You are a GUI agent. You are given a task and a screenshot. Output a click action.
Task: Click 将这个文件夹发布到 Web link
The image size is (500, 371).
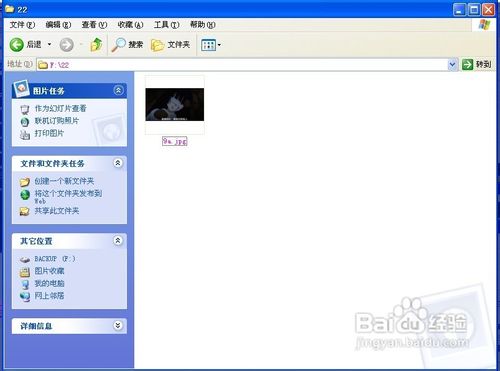[68, 197]
